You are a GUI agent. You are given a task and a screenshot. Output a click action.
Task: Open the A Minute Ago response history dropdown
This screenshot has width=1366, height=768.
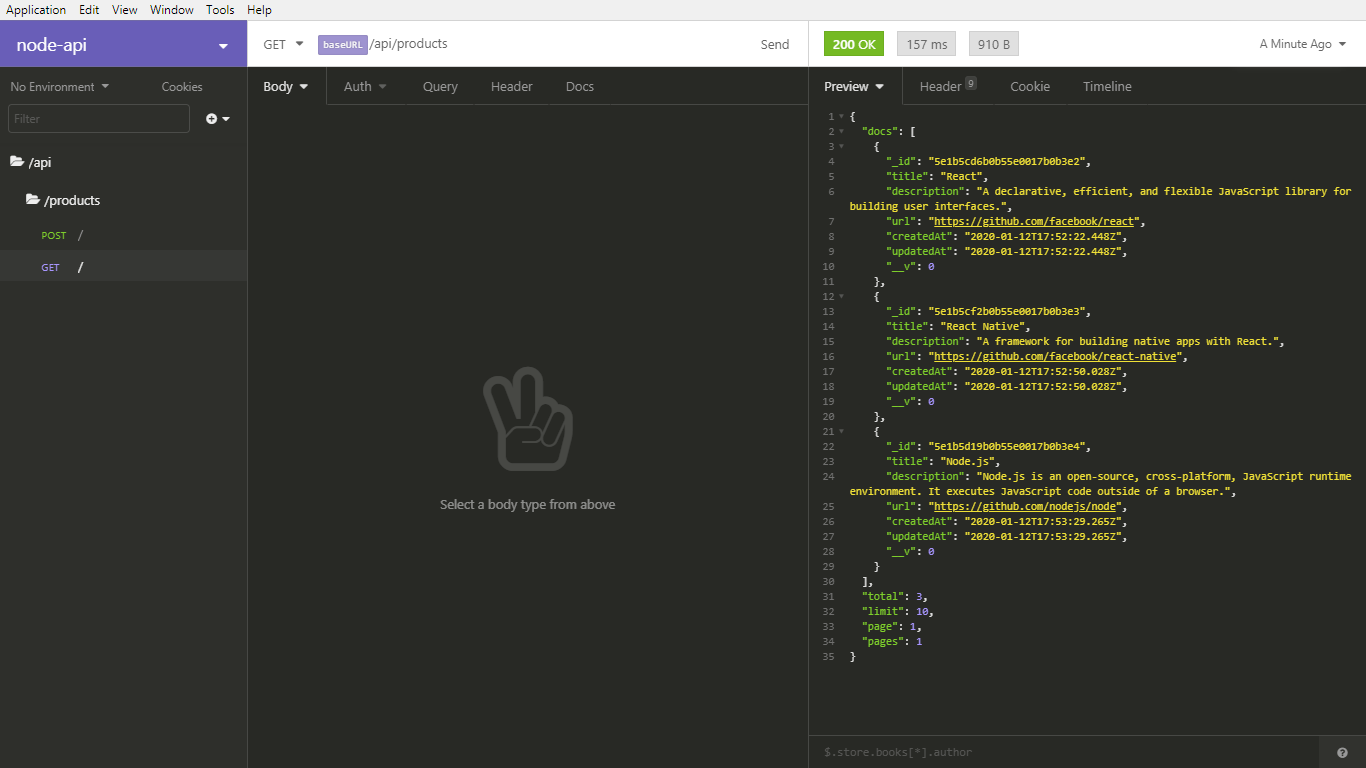[1303, 44]
